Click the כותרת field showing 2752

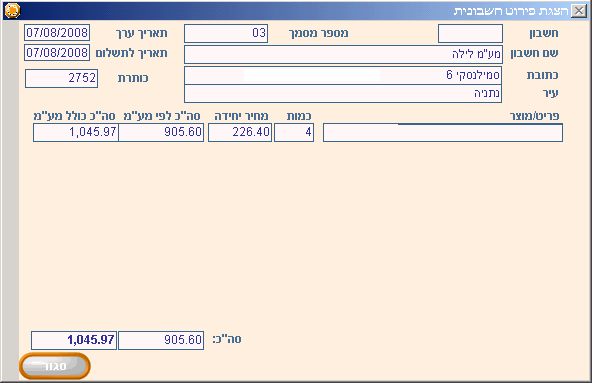[62, 78]
